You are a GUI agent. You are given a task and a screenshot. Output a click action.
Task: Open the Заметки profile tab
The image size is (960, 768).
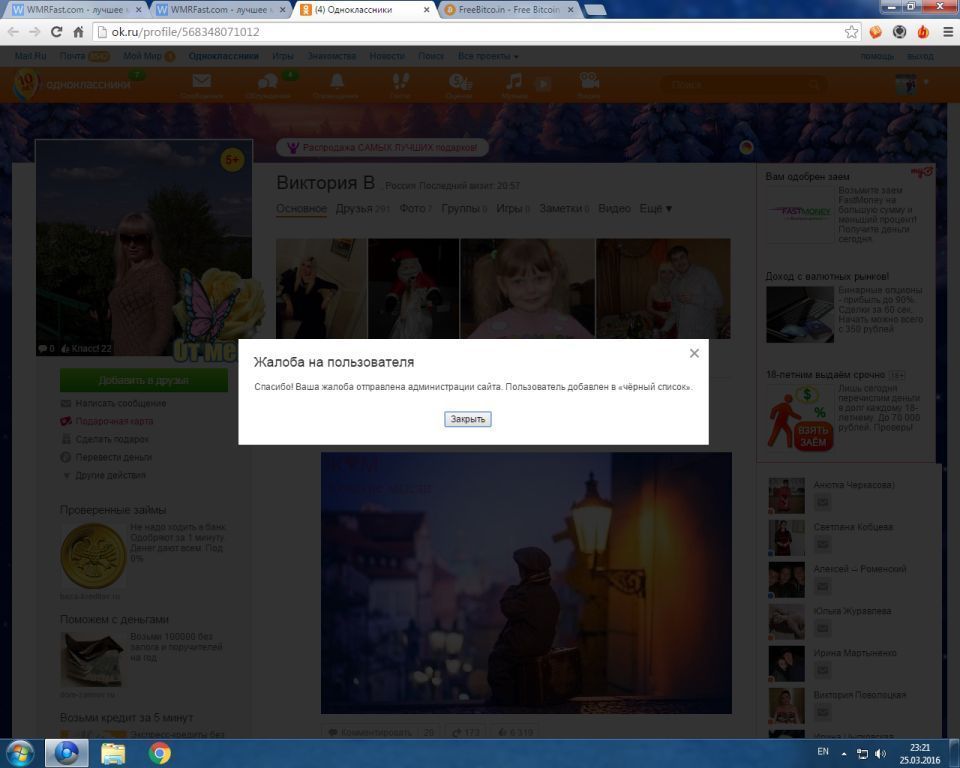[564, 209]
